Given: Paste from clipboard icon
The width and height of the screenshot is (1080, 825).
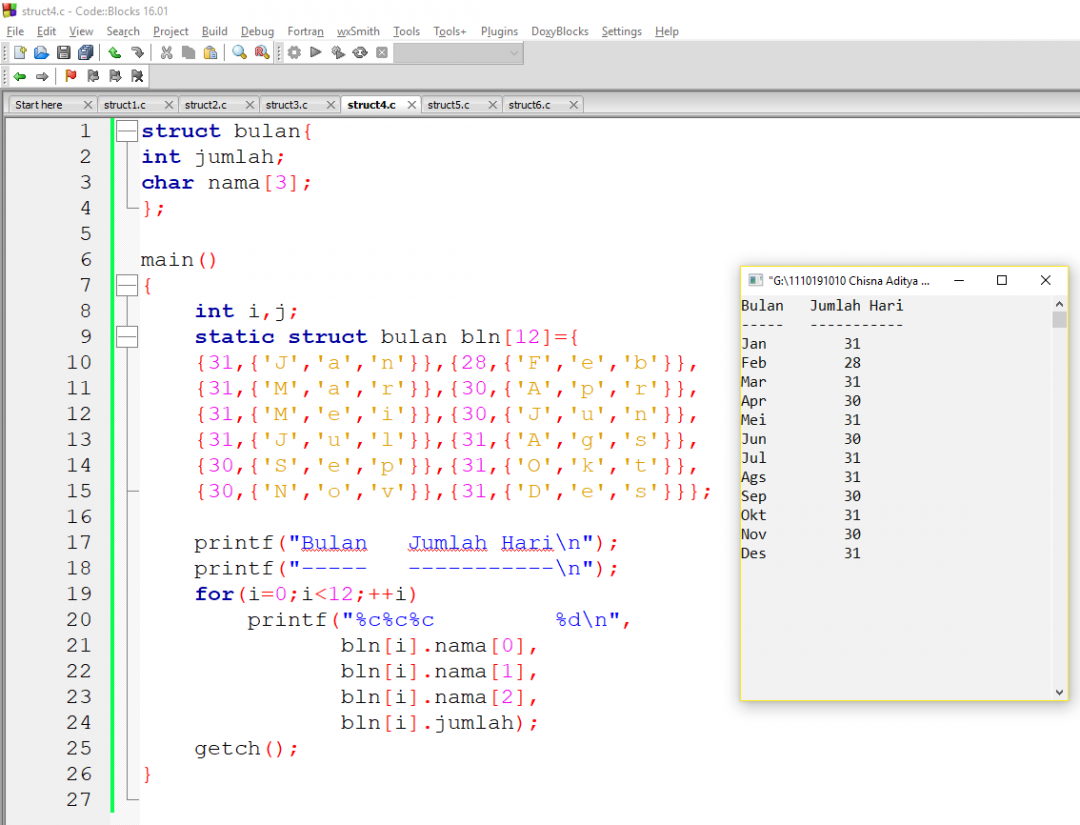Looking at the screenshot, I should pyautogui.click(x=211, y=52).
